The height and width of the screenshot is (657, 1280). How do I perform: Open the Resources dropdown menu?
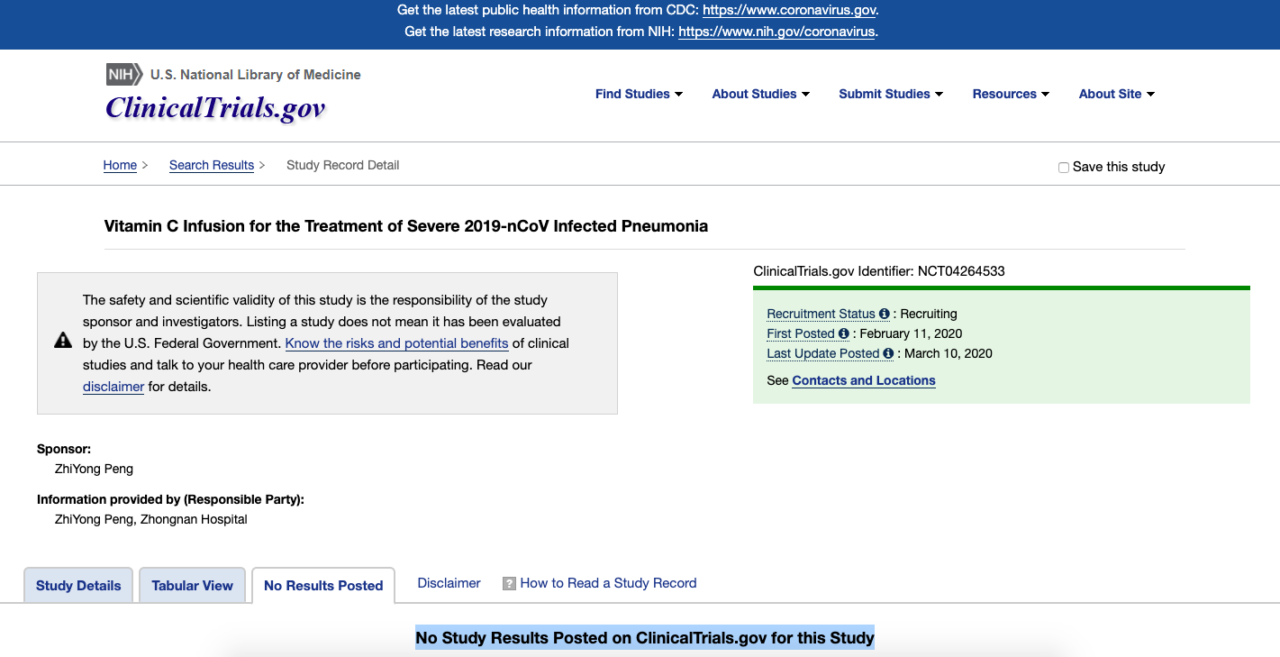click(x=1011, y=94)
